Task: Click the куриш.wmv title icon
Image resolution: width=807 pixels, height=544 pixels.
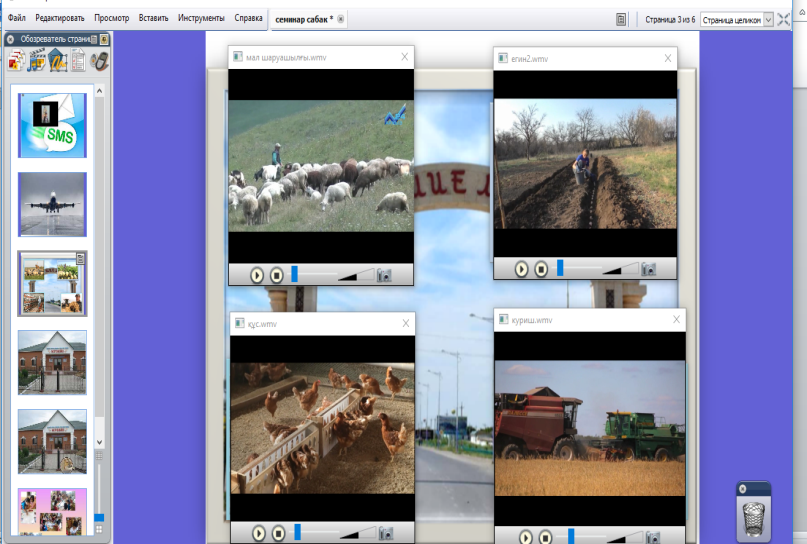Action: tap(503, 320)
